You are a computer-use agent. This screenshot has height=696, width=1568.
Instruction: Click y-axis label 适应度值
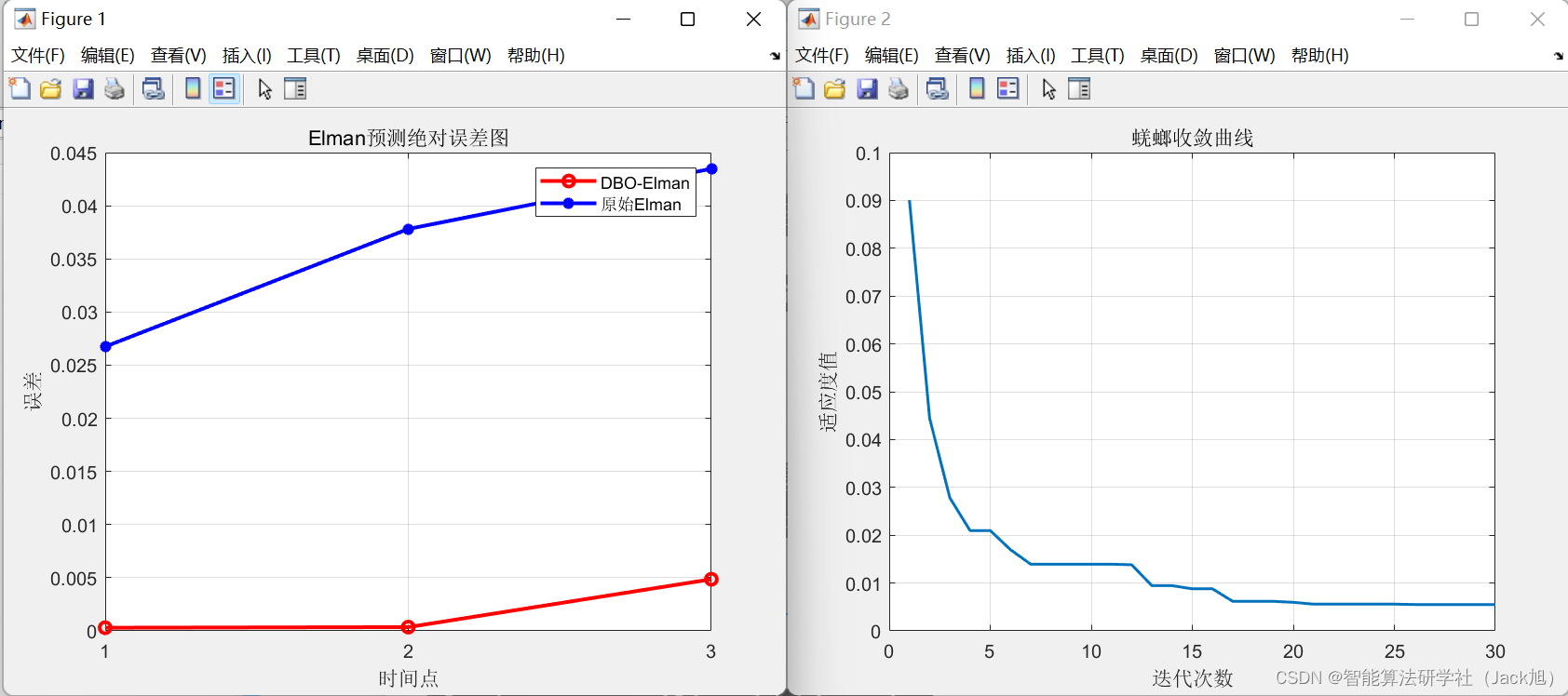pos(828,392)
